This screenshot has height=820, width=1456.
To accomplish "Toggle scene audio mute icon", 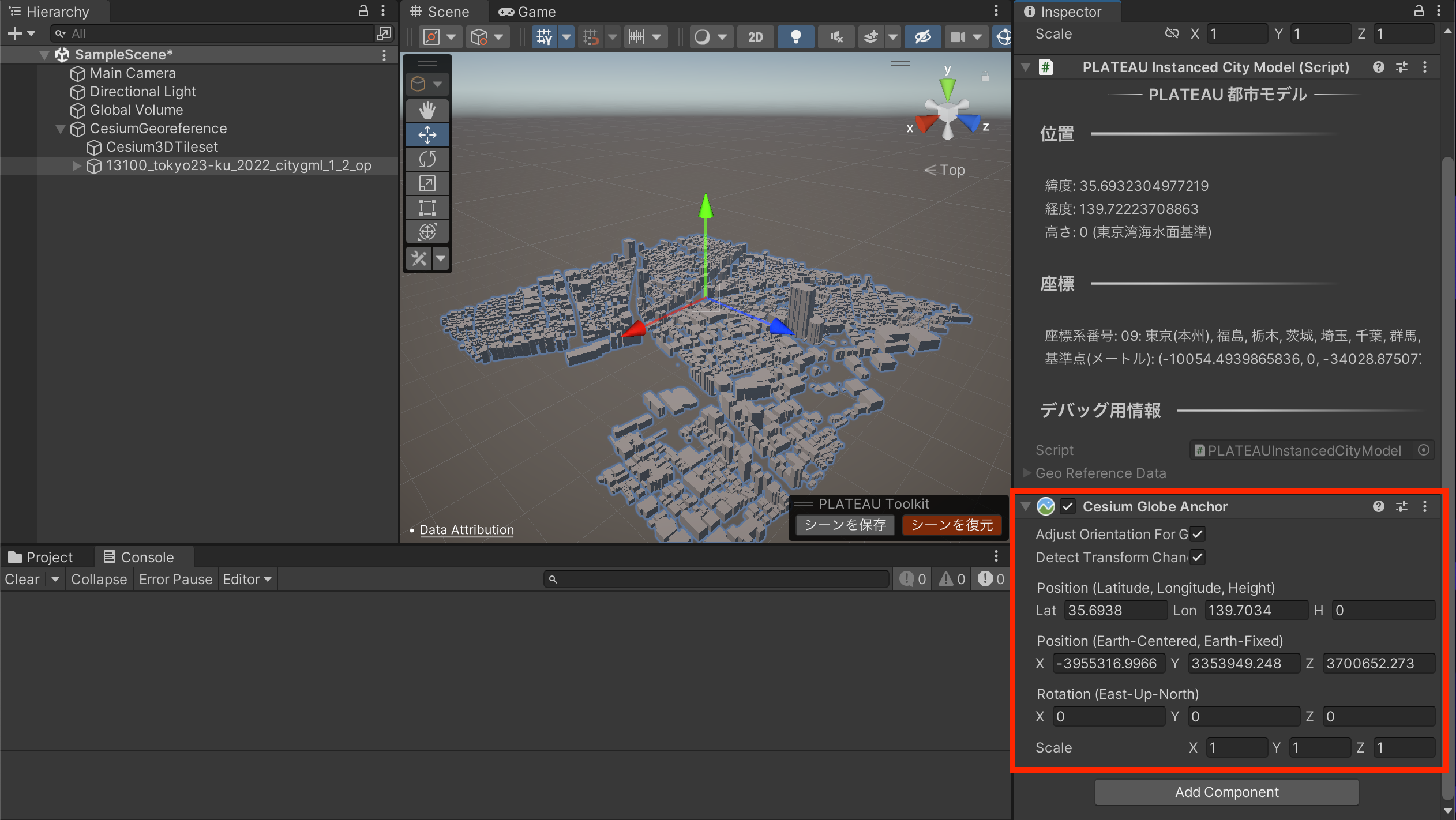I will [x=836, y=37].
